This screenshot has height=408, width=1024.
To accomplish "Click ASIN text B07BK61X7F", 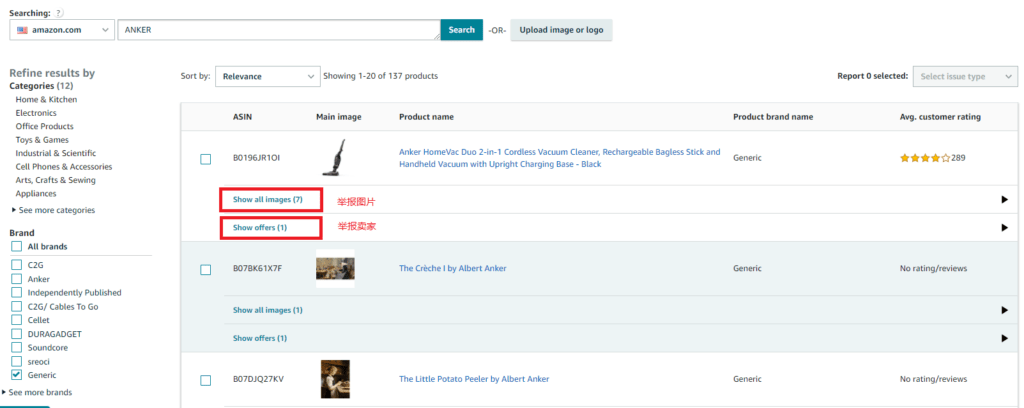I will (255, 268).
